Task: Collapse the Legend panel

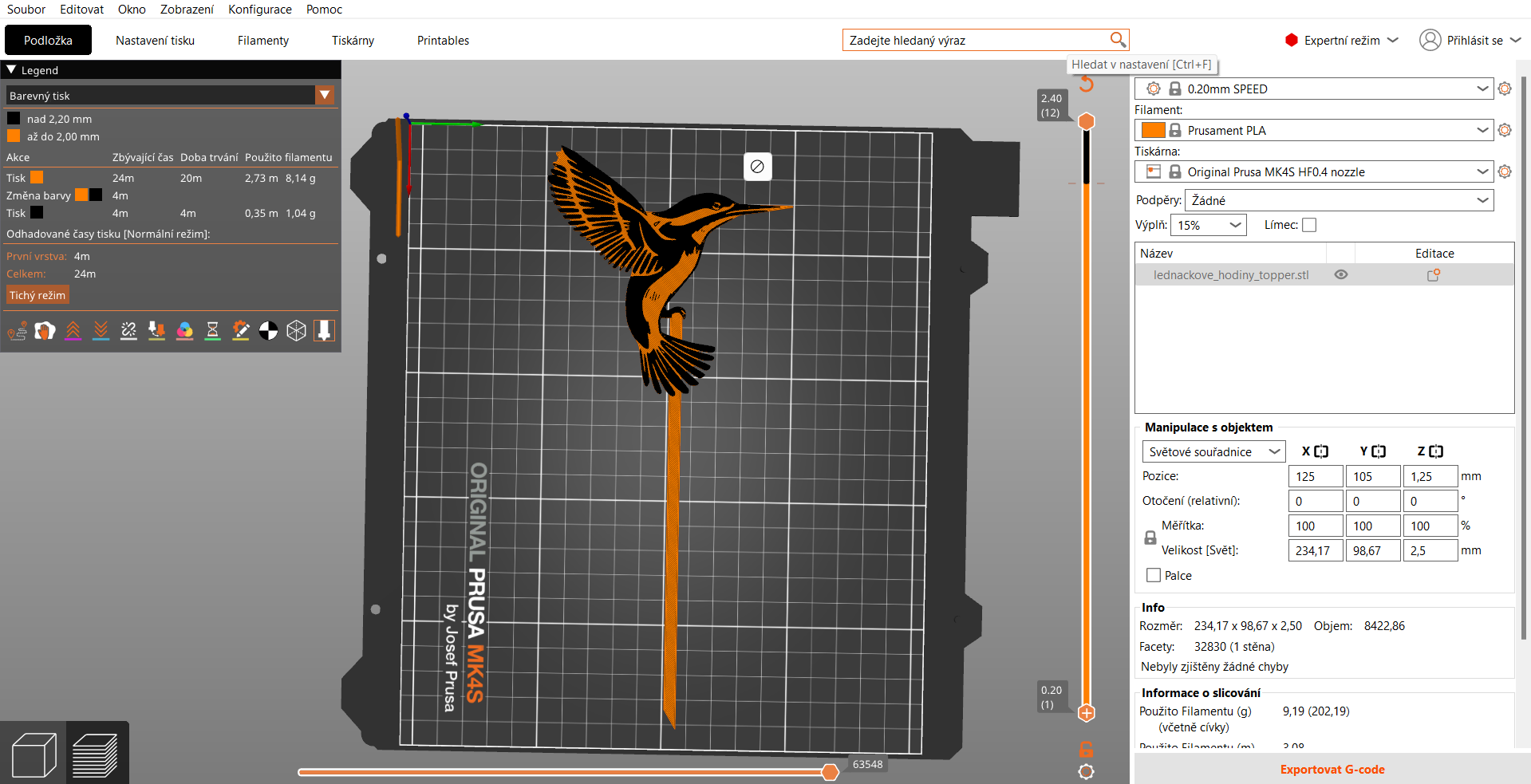Action: (11, 70)
